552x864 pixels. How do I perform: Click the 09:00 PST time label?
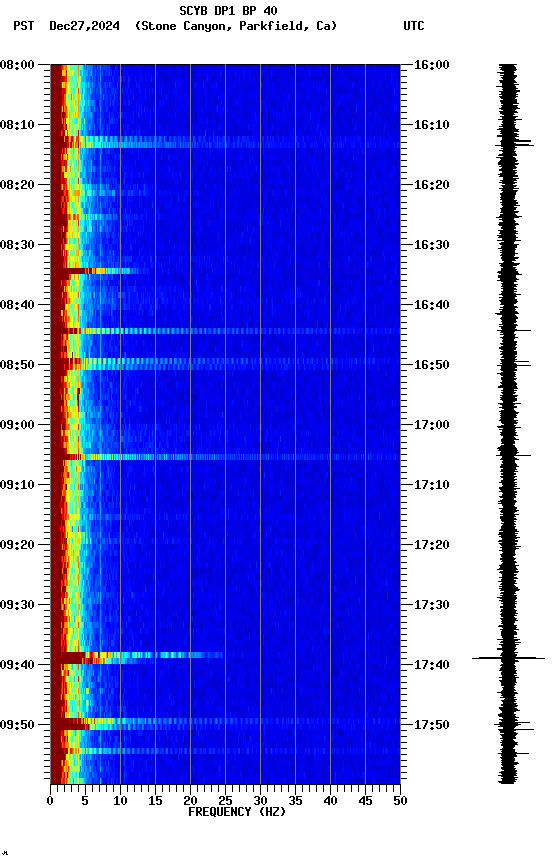click(x=17, y=425)
